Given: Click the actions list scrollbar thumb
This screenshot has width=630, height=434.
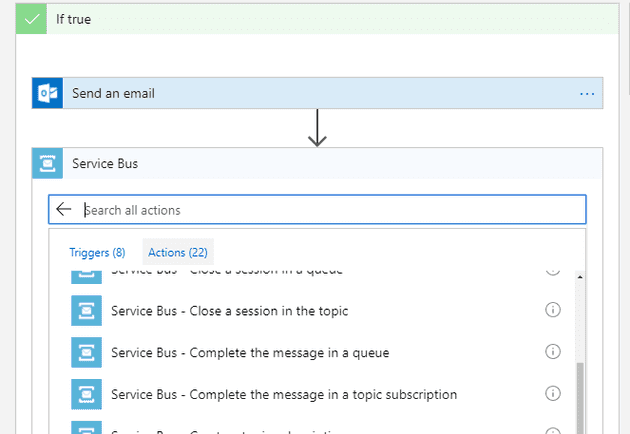Looking at the screenshot, I should click(x=580, y=398).
